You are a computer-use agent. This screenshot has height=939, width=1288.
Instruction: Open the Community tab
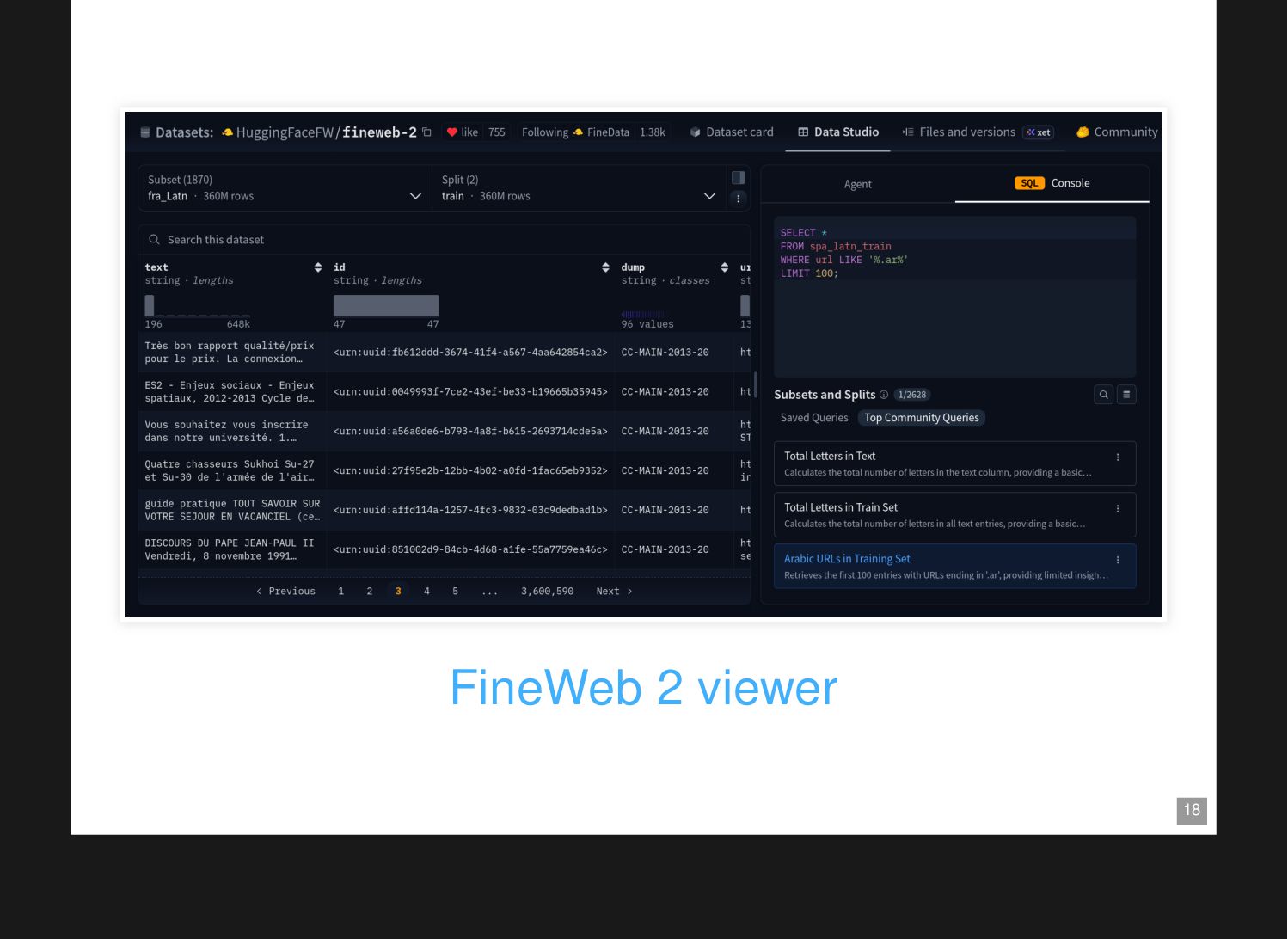(x=1118, y=132)
